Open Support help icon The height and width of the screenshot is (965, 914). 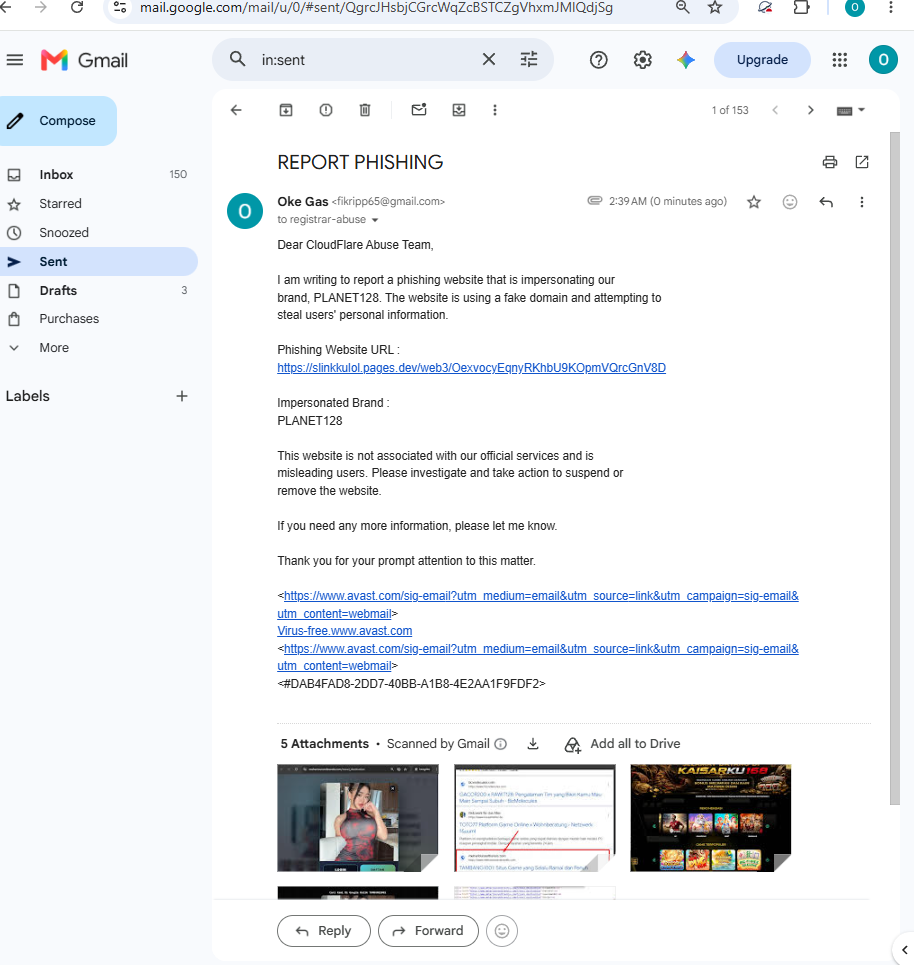[598, 60]
